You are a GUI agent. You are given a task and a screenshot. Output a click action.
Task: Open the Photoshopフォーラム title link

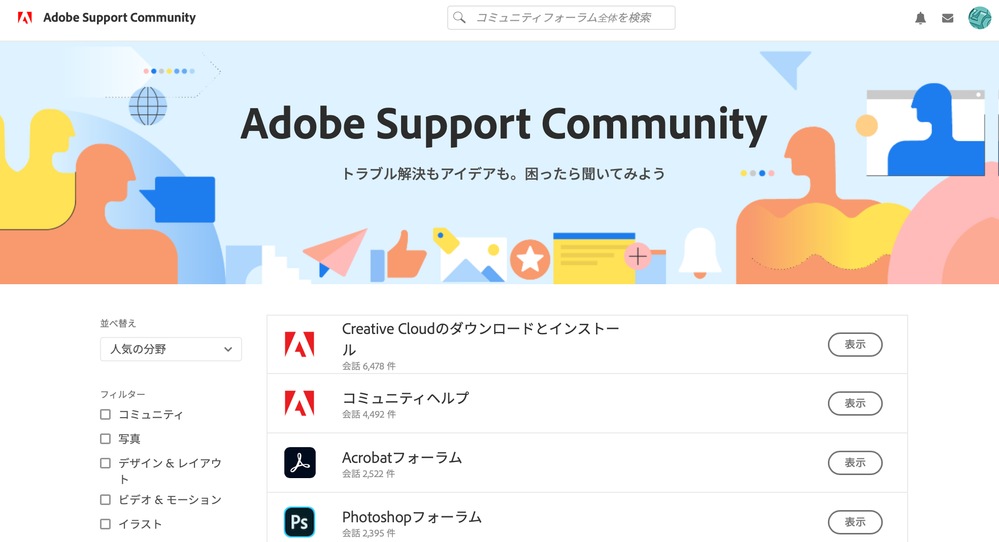pos(412,517)
